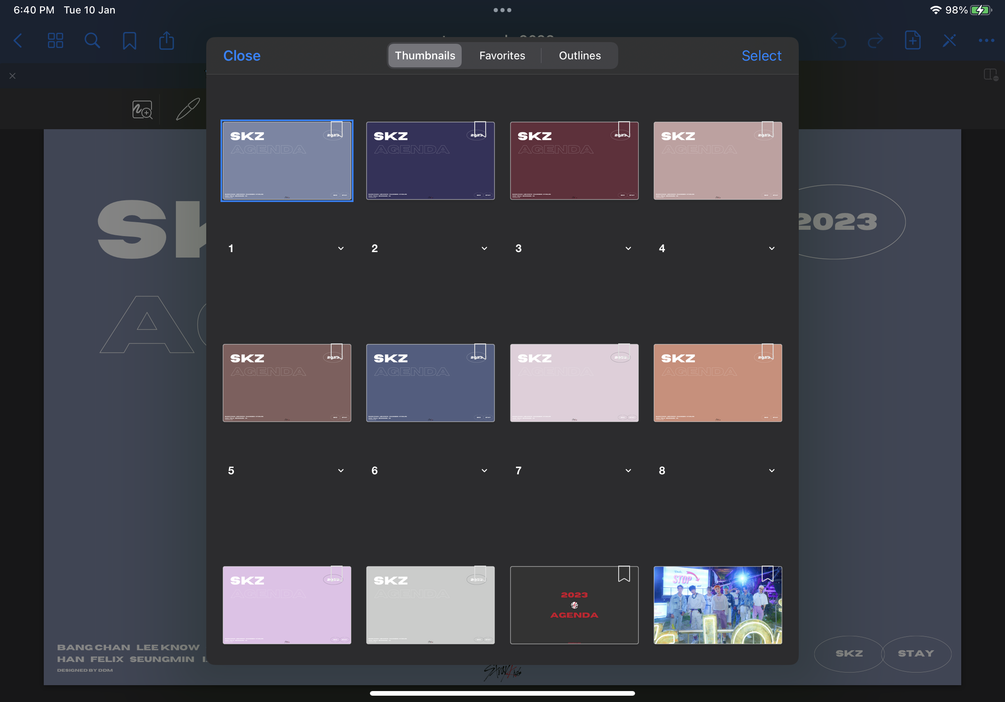Screen dimensions: 1005x702
Task: Open the page 5 brown SKZ thumbnail
Action: tap(287, 383)
